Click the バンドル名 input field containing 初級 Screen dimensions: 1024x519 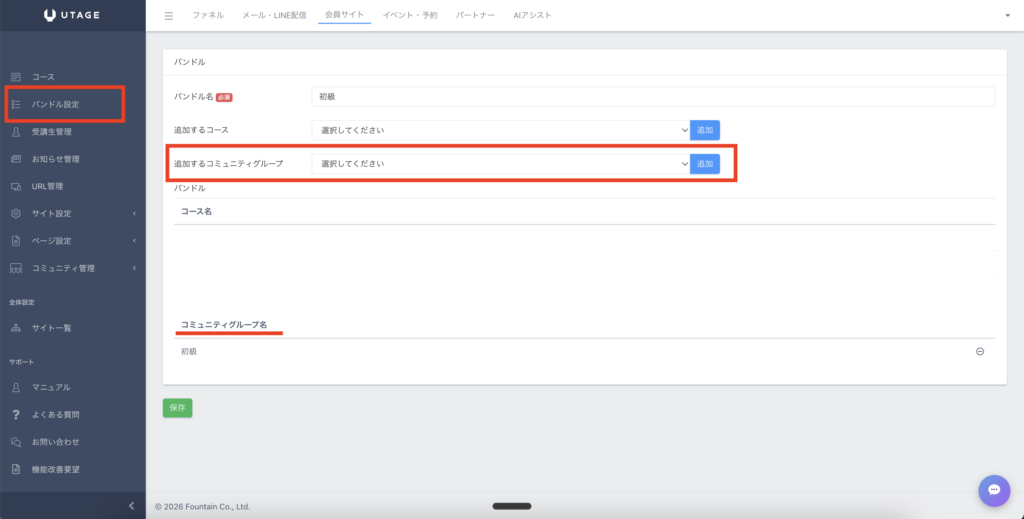[654, 97]
